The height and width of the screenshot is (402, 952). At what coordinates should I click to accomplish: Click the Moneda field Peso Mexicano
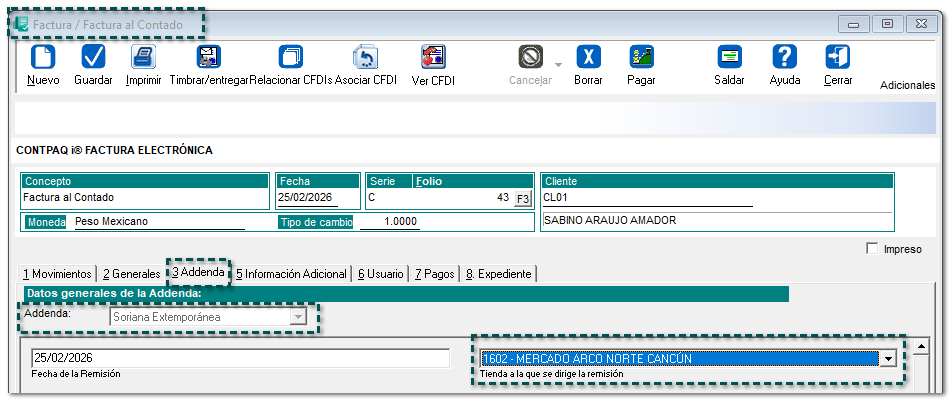pyautogui.click(x=159, y=222)
